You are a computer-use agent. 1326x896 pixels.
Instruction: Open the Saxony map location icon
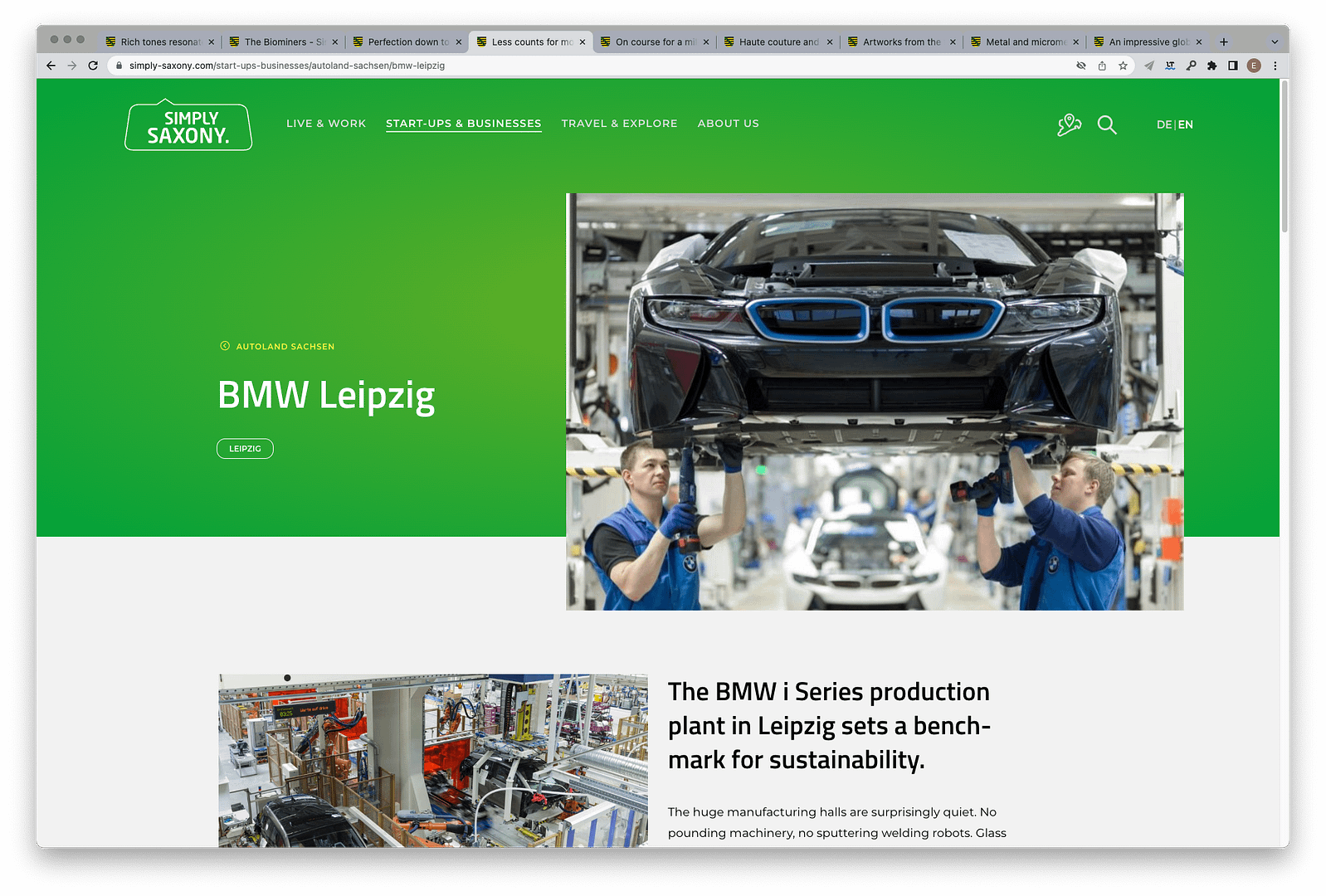pyautogui.click(x=1069, y=124)
